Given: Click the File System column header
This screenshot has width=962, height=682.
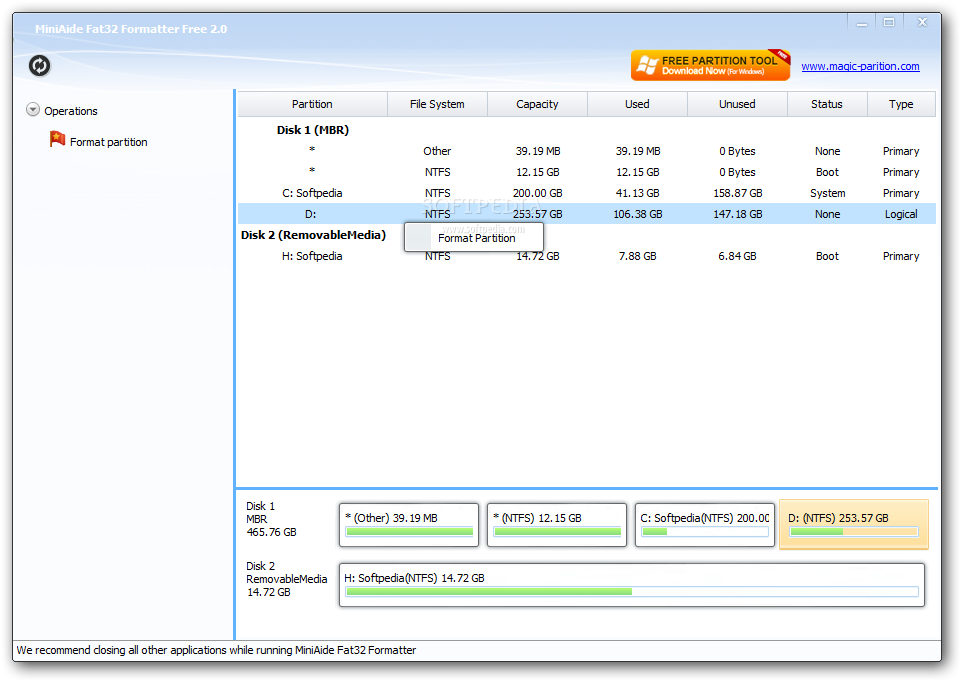Looking at the screenshot, I should (x=437, y=104).
